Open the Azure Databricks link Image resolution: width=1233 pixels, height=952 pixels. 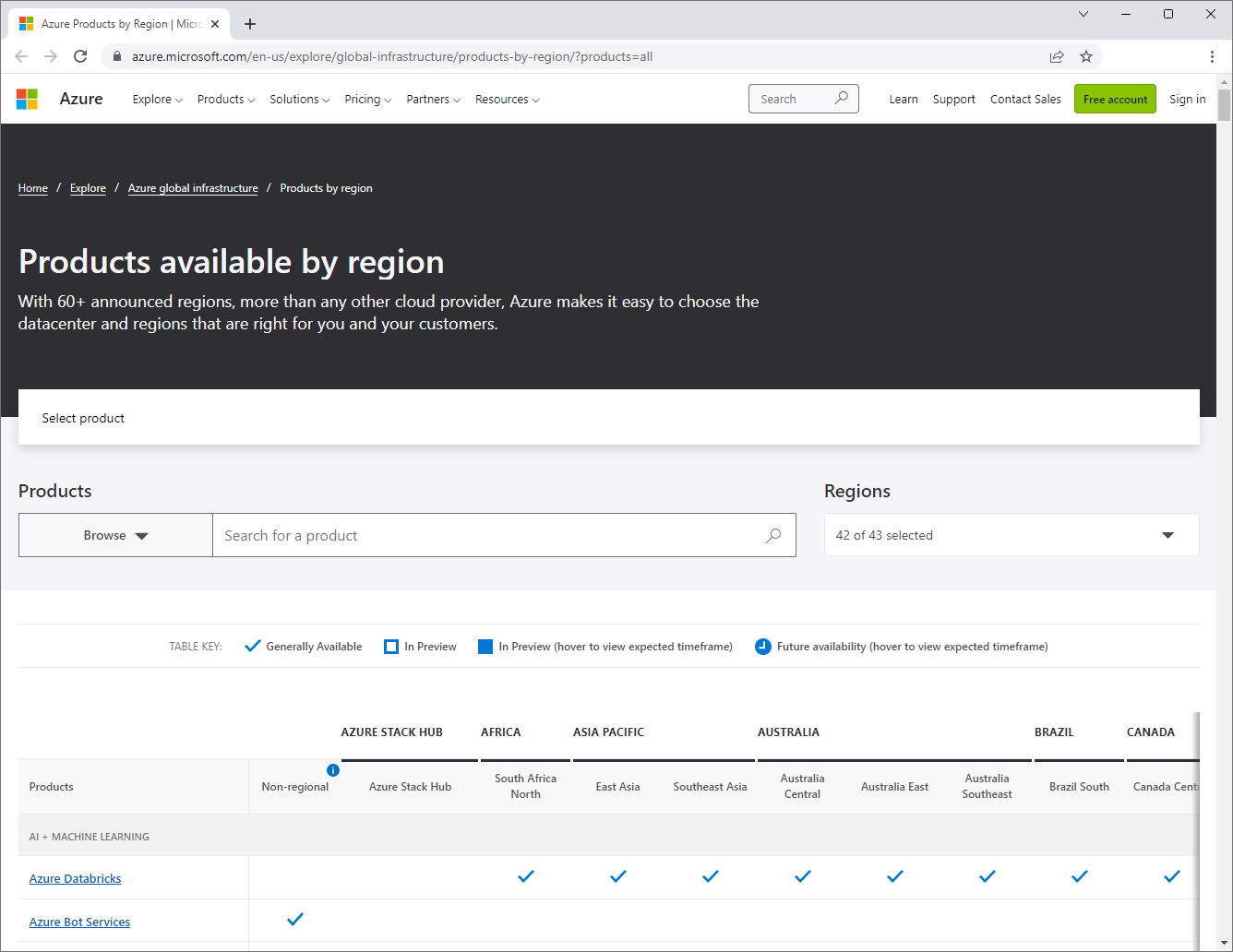76,878
